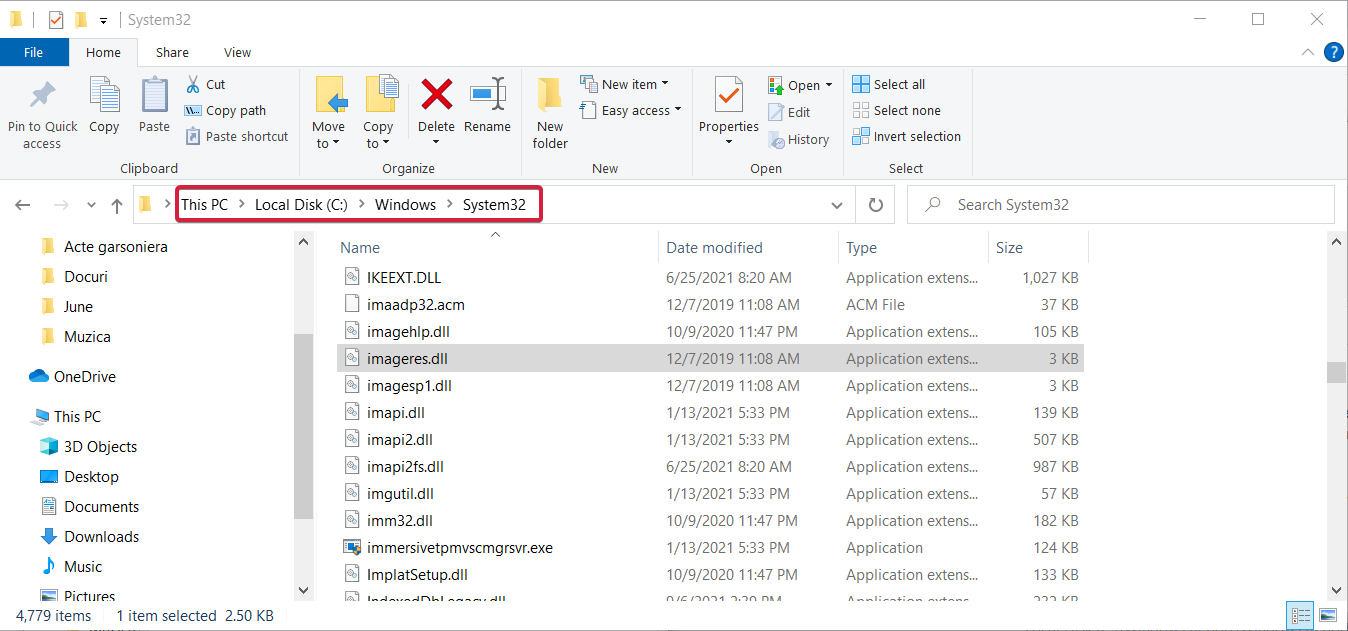Open the File menu
Screen dimensions: 1348x631
pos(34,52)
